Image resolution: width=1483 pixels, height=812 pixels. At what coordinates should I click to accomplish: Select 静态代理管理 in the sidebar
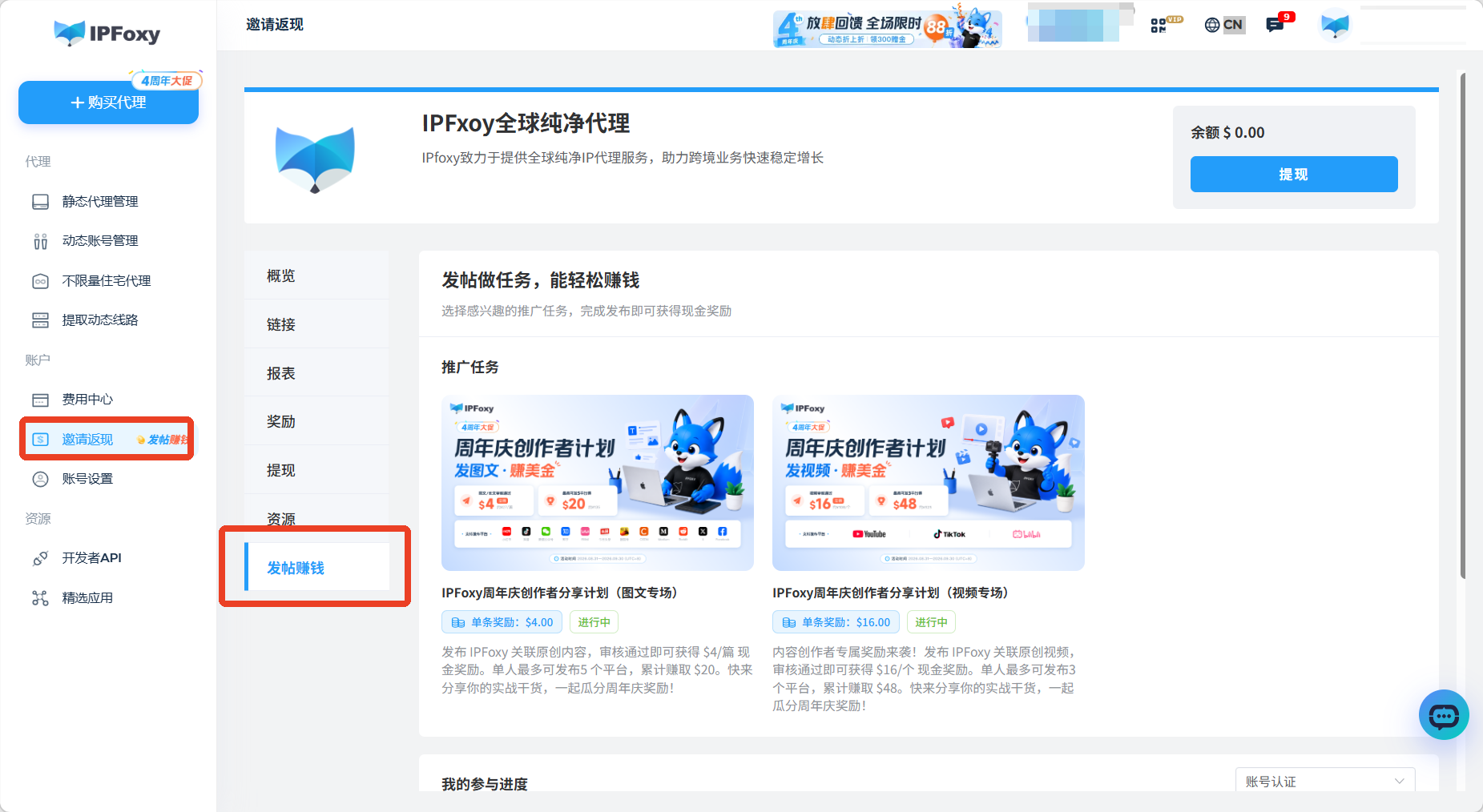tap(100, 202)
